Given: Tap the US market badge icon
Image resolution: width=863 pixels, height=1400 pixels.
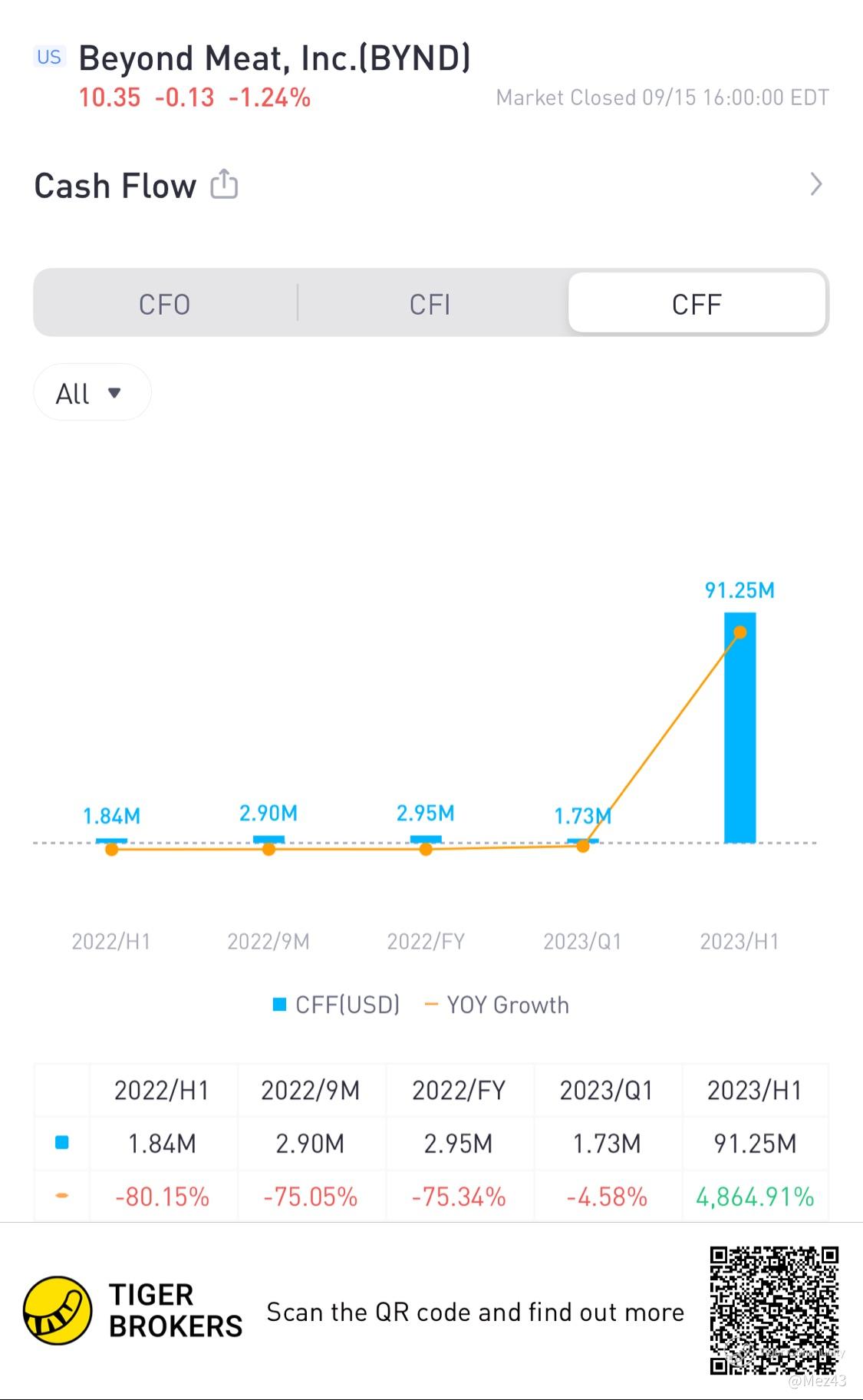Looking at the screenshot, I should click(49, 57).
